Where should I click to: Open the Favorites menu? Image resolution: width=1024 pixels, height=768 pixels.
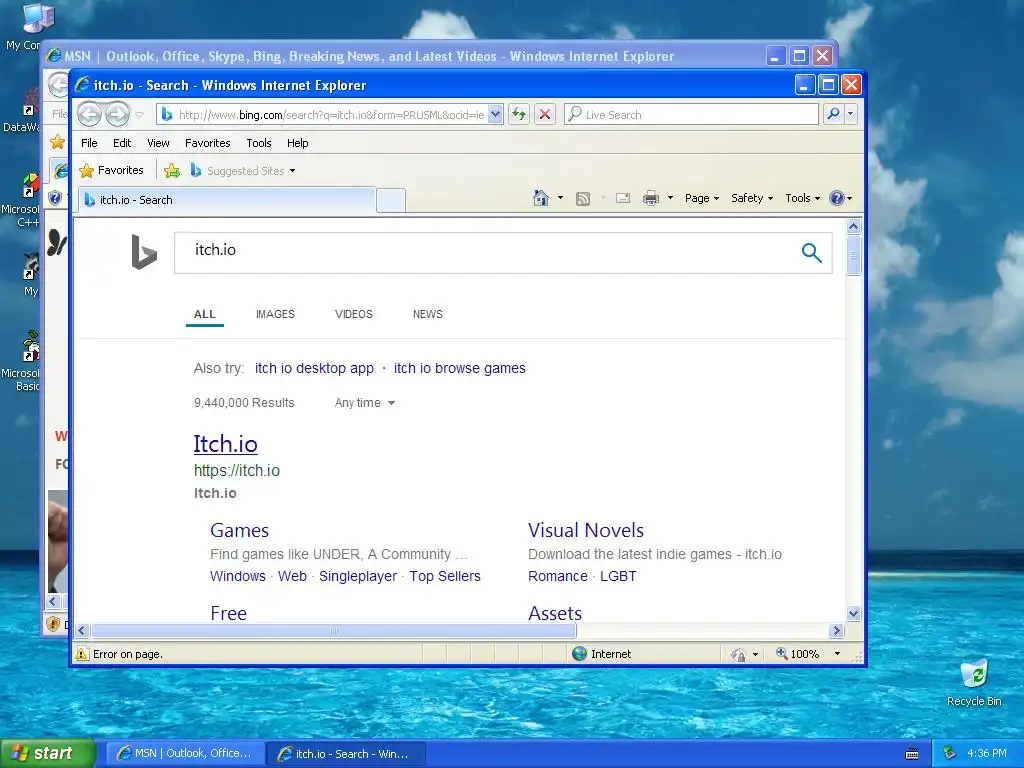208,143
